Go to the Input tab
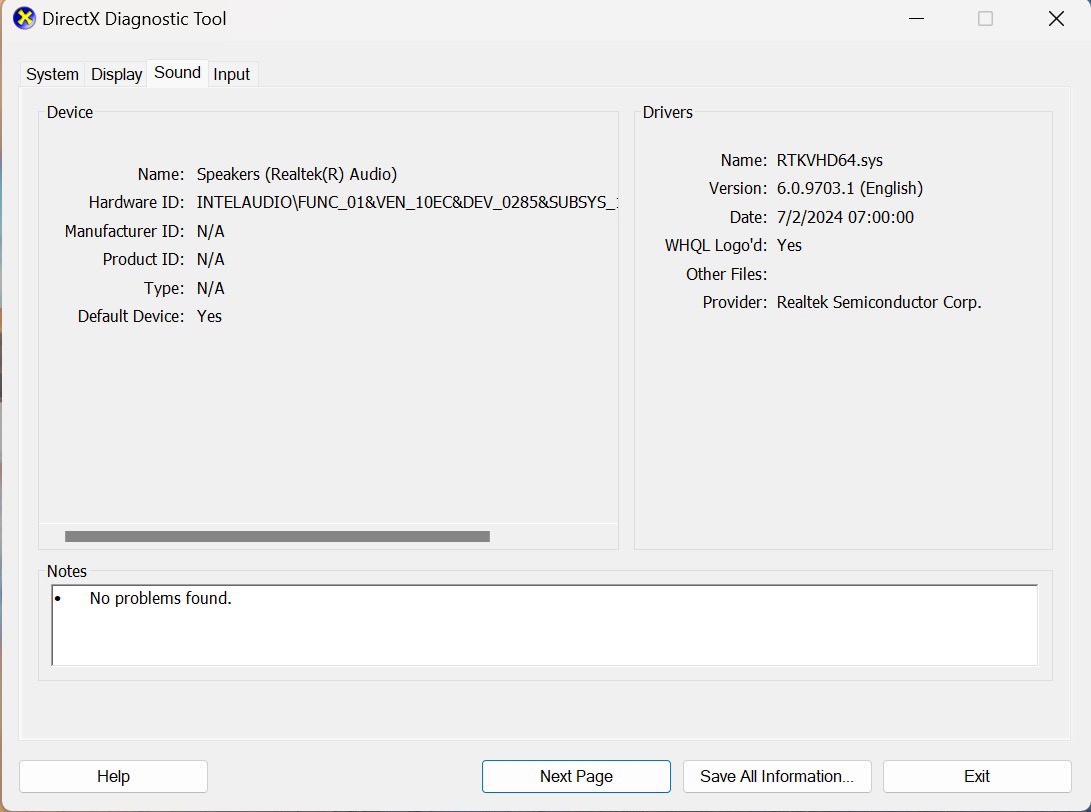The image size is (1091, 812). click(x=232, y=75)
